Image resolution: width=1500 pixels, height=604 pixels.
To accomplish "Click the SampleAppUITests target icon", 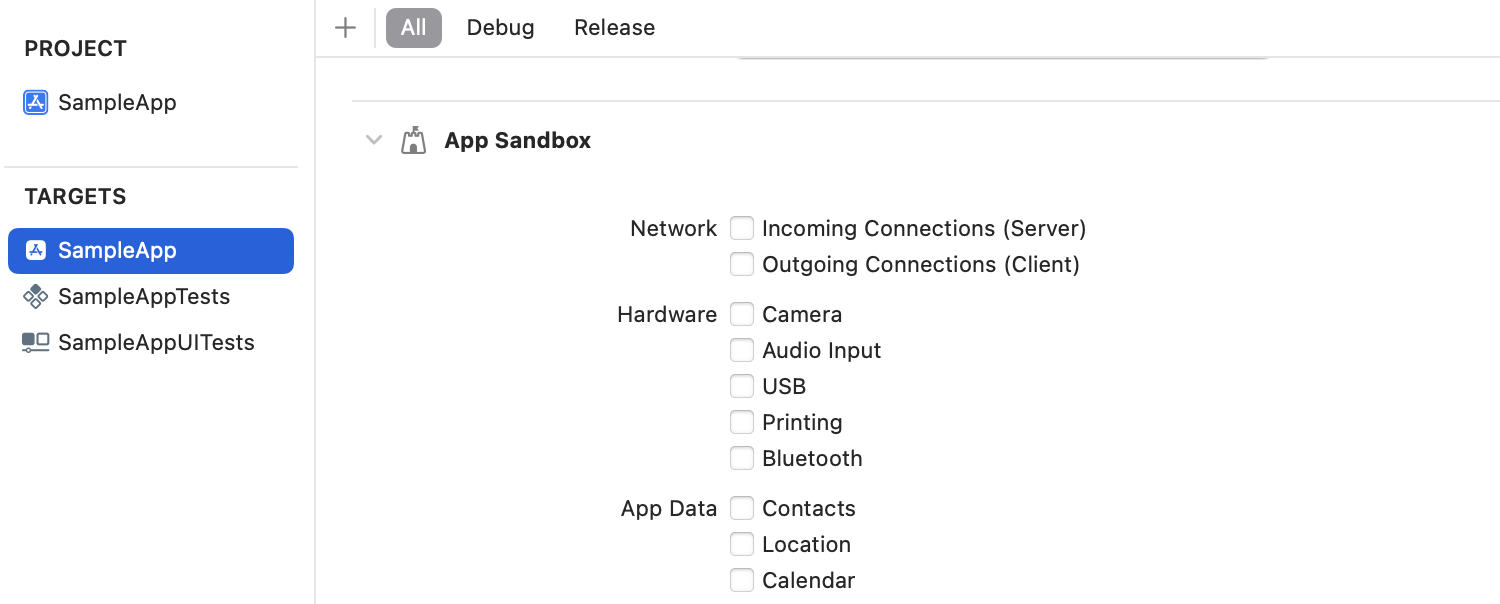I will click(36, 342).
